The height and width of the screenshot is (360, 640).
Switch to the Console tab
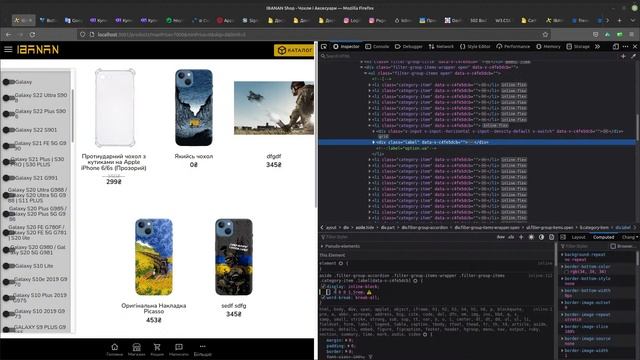377,47
